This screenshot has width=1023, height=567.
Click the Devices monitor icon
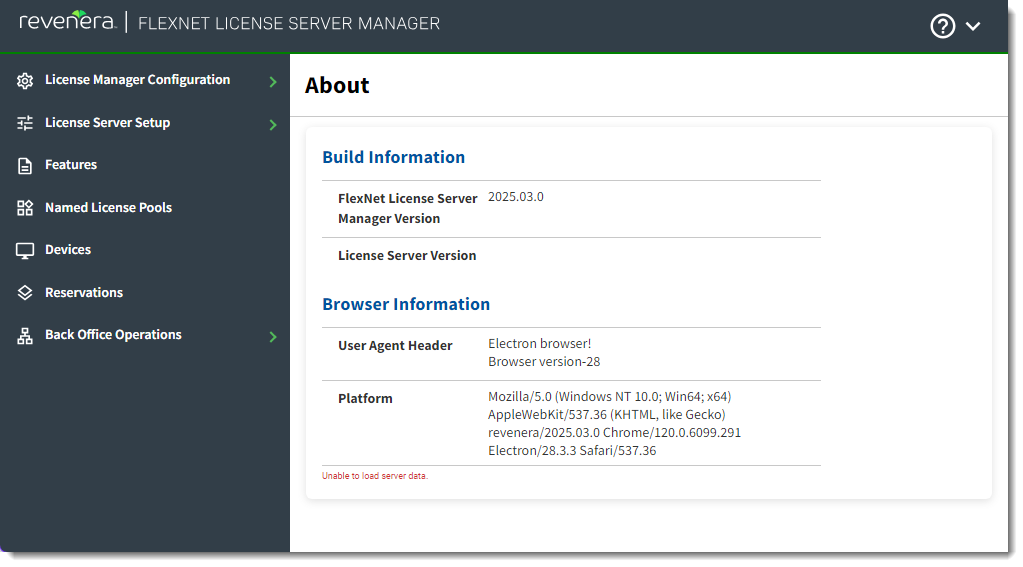click(25, 251)
